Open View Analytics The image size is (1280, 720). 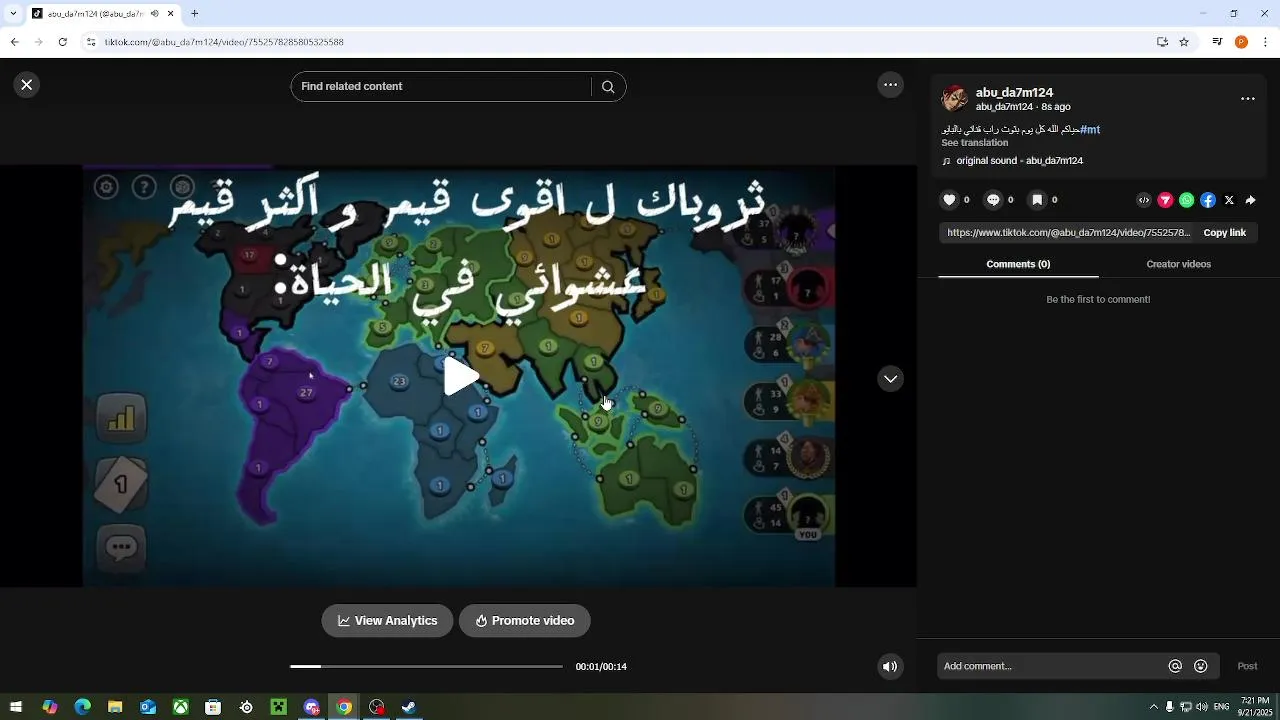(387, 621)
